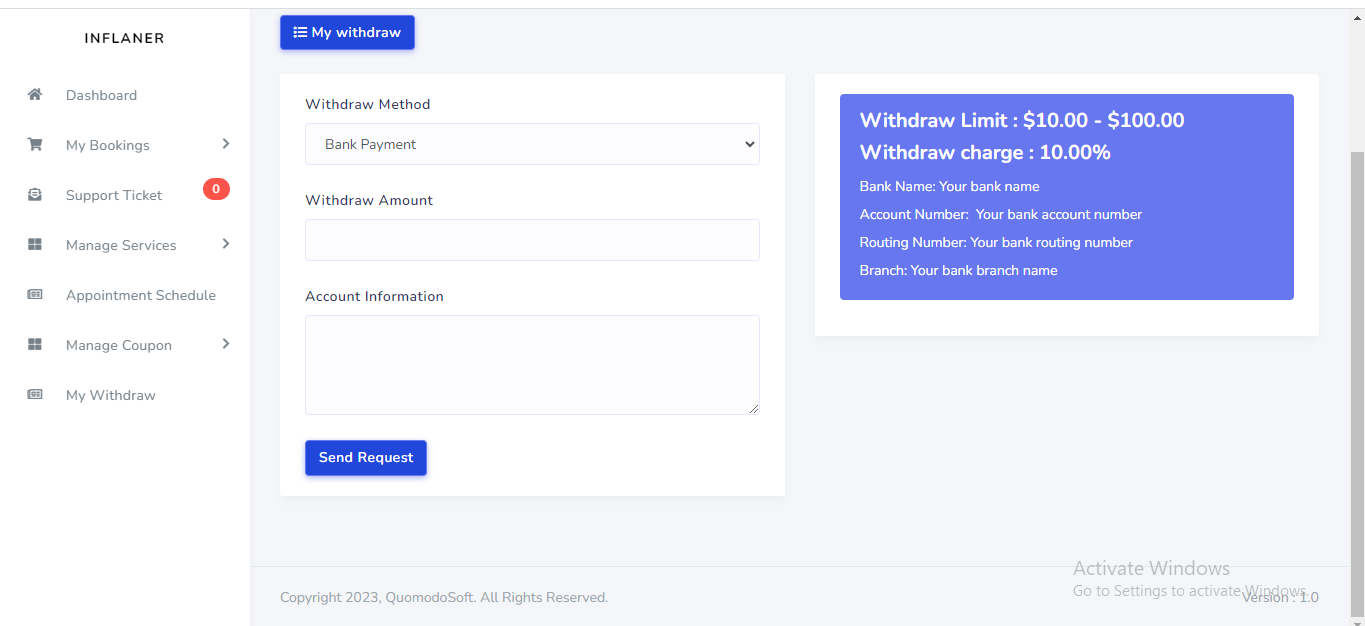Image resolution: width=1365 pixels, height=626 pixels.
Task: Expand the Manage Coupon chevron
Action: click(226, 344)
